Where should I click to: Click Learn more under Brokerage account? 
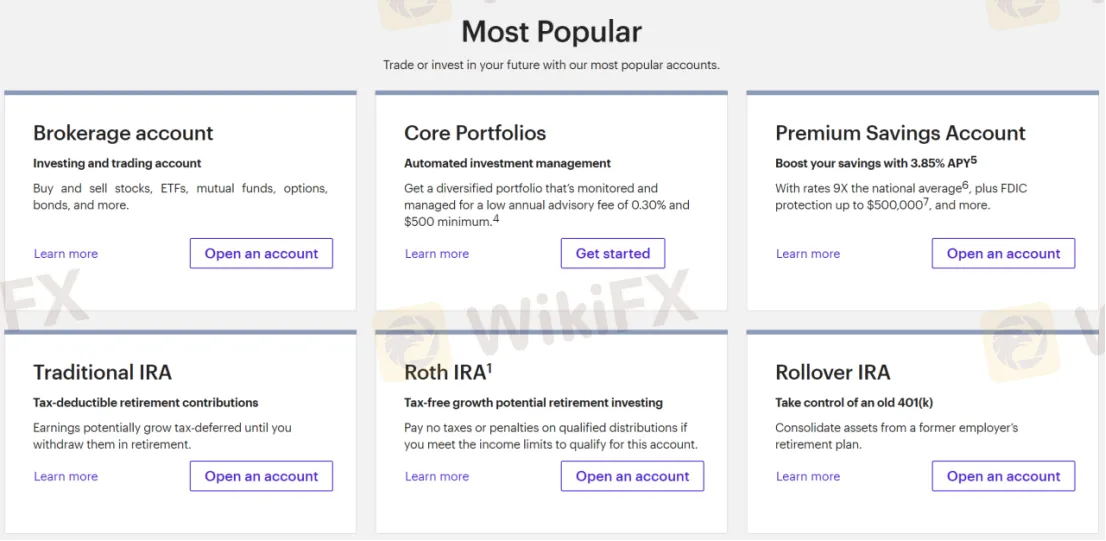pos(66,254)
